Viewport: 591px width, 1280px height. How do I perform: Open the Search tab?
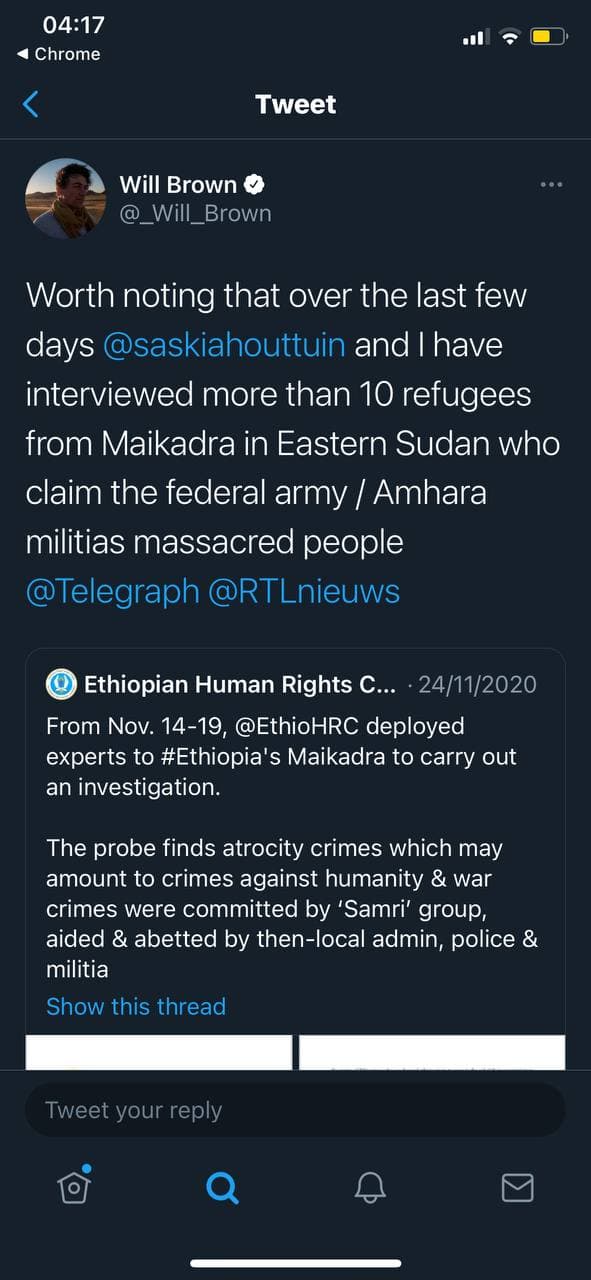[x=222, y=1187]
